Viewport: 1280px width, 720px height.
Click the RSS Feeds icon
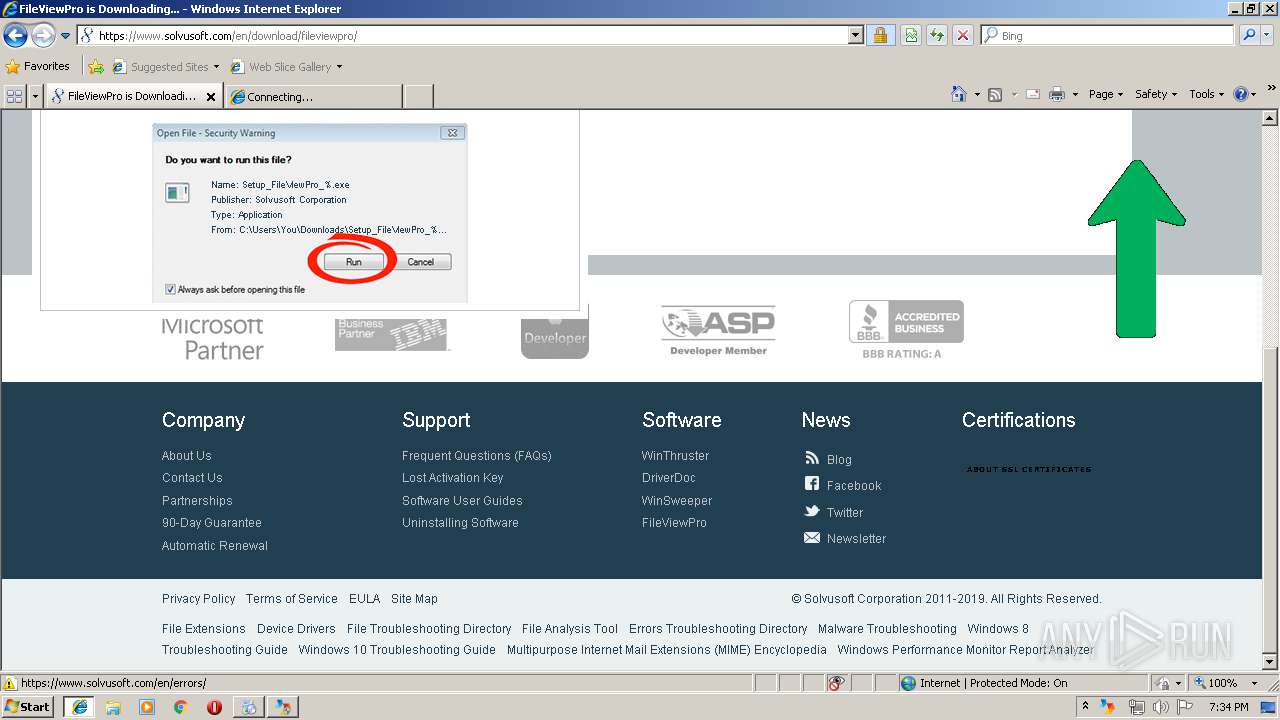tap(995, 94)
